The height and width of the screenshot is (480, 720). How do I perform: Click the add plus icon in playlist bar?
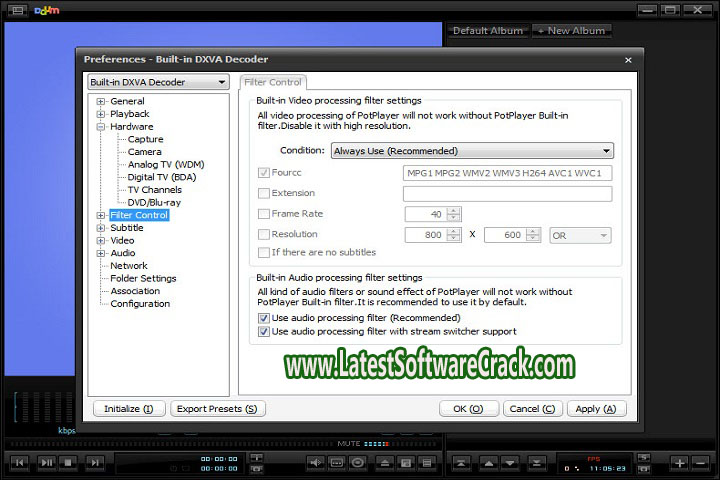pos(679,462)
